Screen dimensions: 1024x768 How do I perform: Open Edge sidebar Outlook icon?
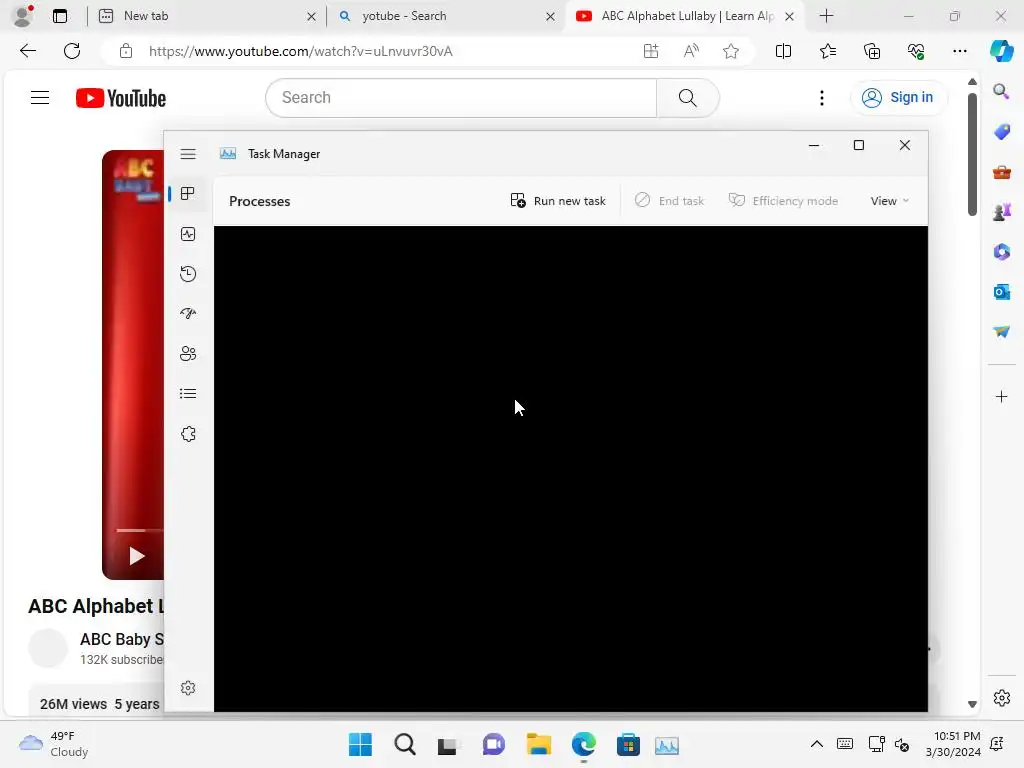[1001, 292]
